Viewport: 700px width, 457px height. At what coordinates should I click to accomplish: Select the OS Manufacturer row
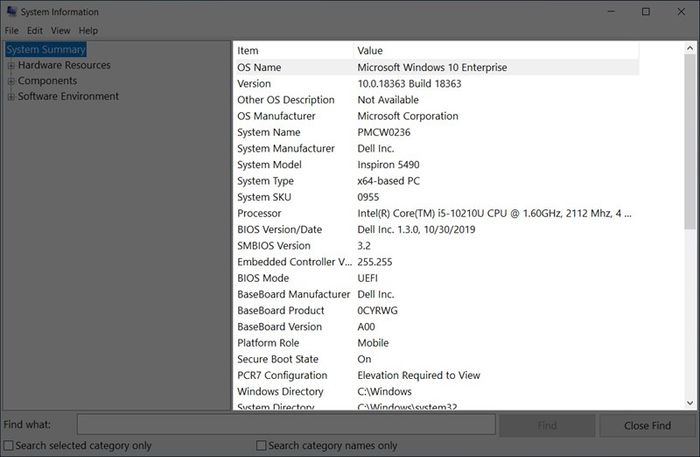click(x=436, y=116)
